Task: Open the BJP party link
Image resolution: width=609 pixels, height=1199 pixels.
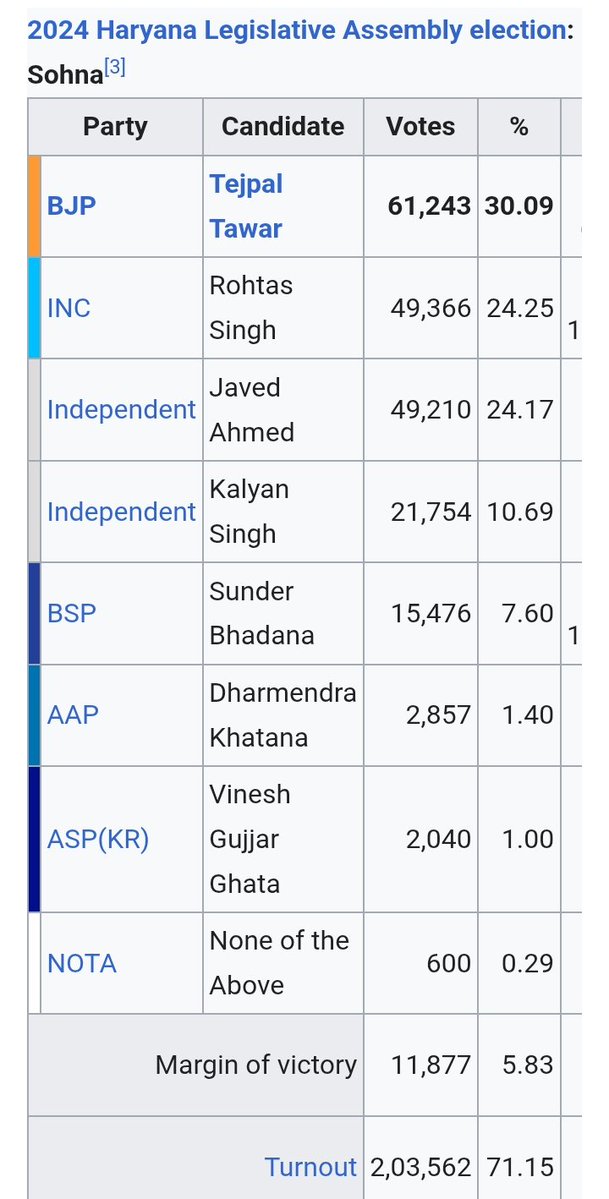Action: [72, 206]
